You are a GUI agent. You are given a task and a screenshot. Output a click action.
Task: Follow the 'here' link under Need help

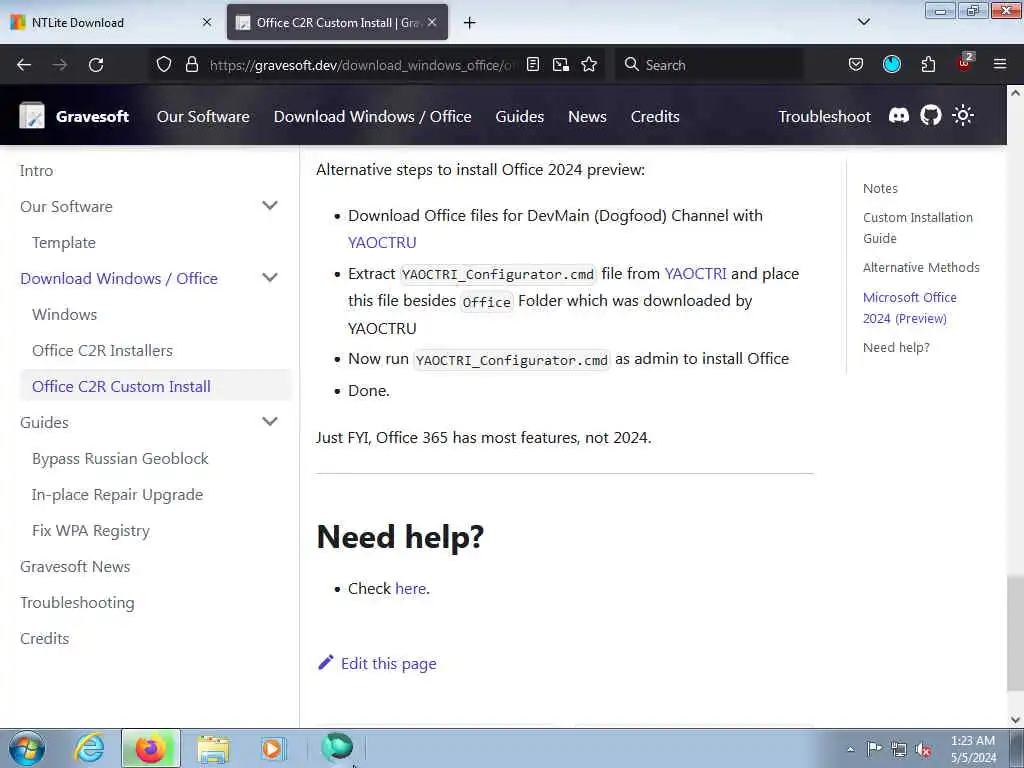410,588
